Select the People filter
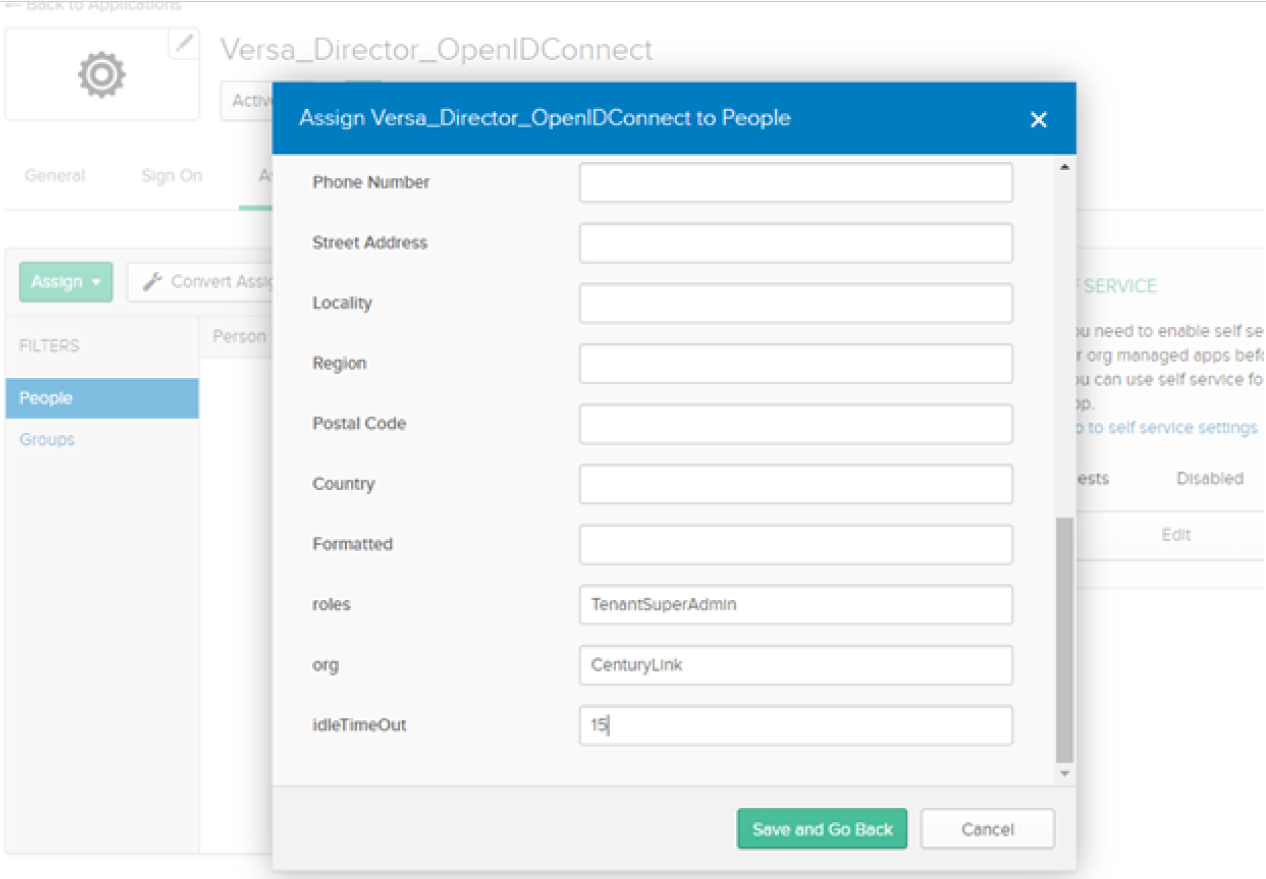 pos(45,397)
